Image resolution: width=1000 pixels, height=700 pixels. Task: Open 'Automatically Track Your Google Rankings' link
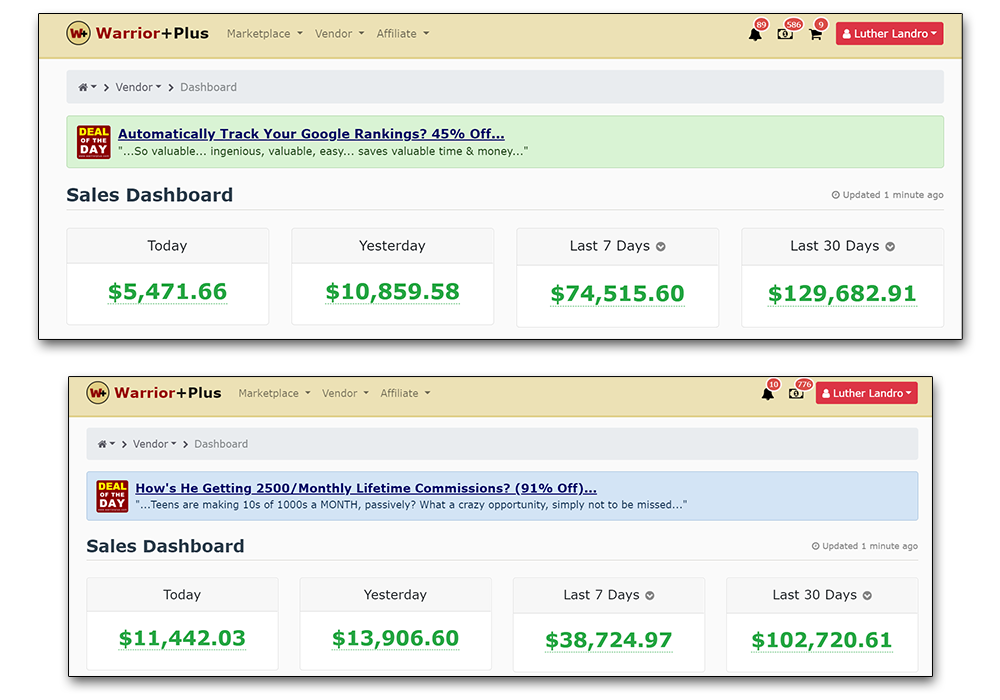click(x=311, y=134)
